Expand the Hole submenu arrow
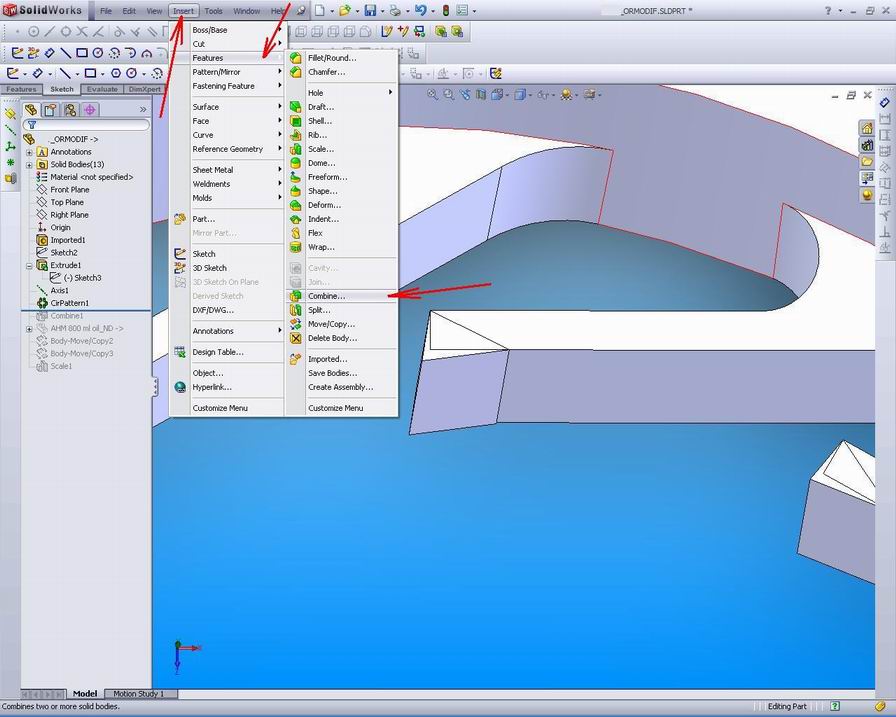Screen dimensions: 896x717 pyautogui.click(x=390, y=93)
